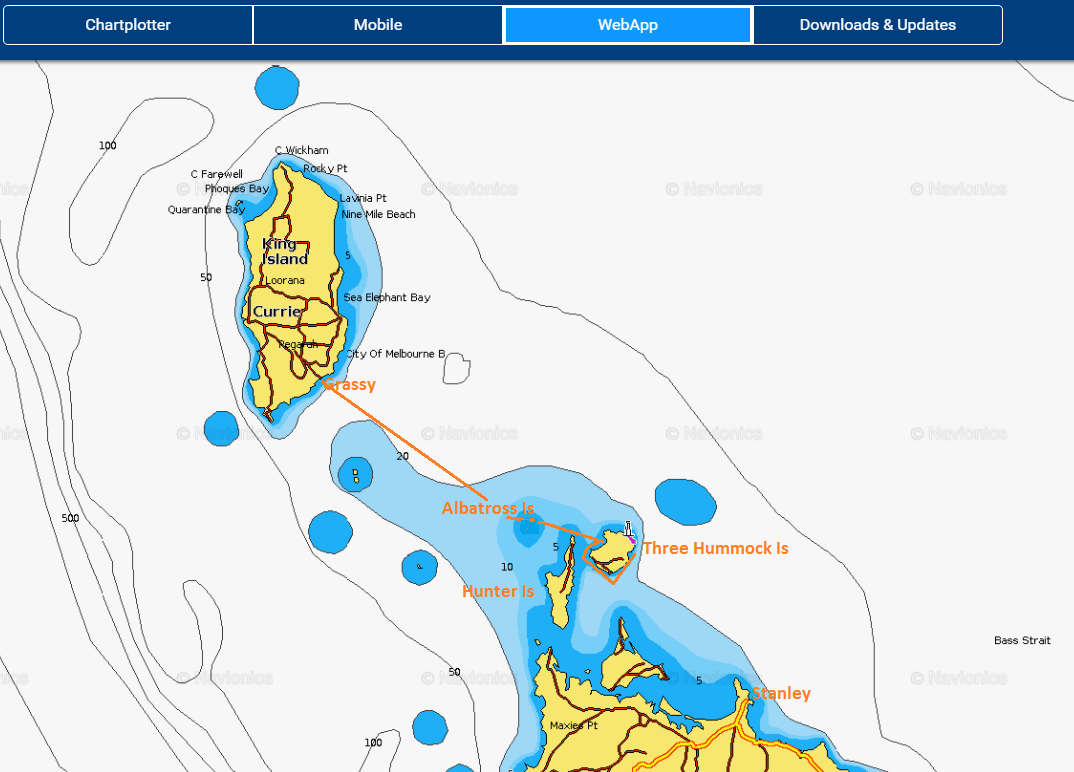Click the King Island map label
Screen dimensions: 1074x772
point(284,252)
